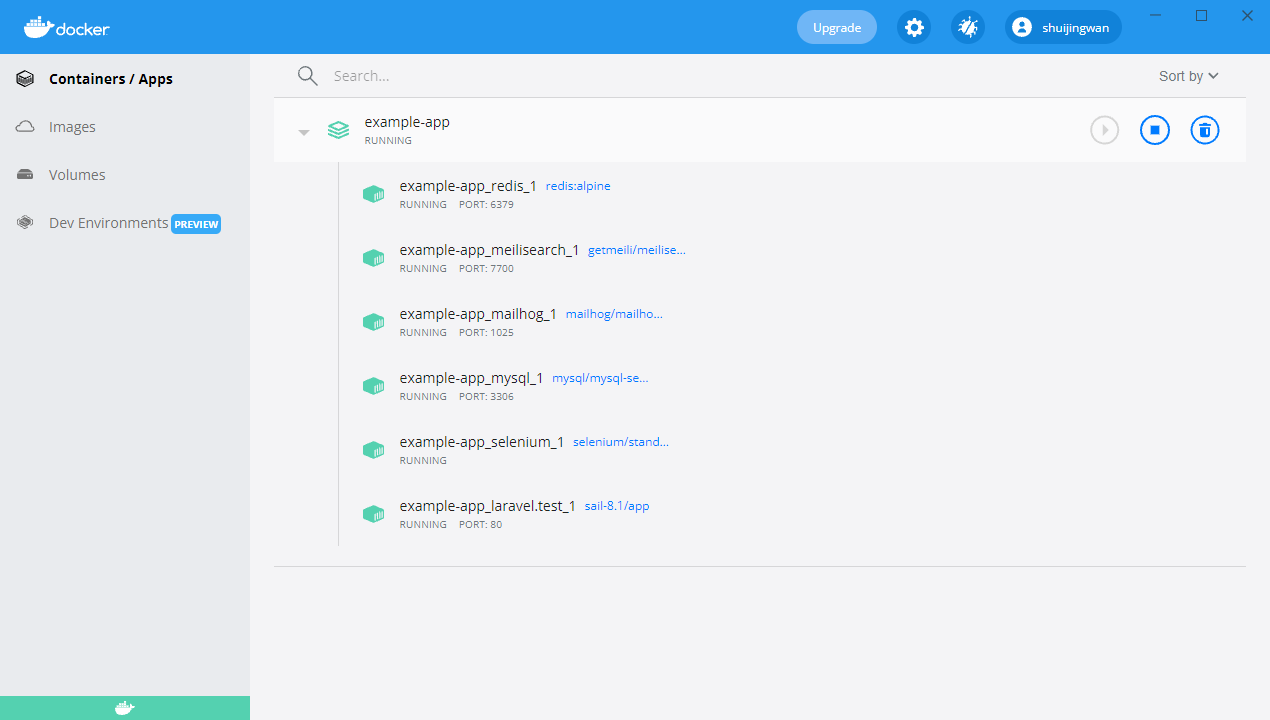Select the example-app_mysql_1 container
This screenshot has height=720, width=1270.
tap(471, 378)
